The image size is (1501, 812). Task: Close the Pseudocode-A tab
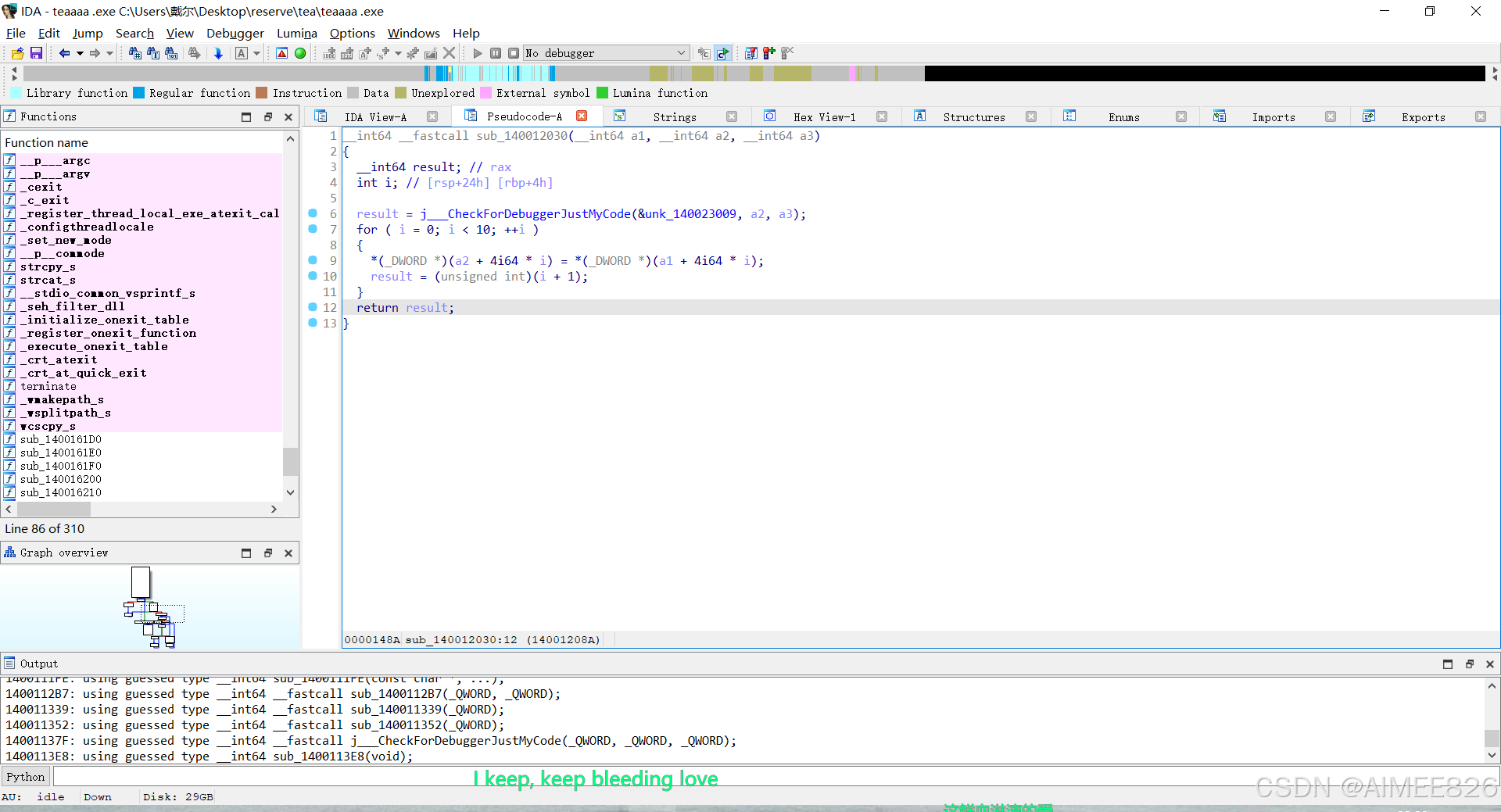pos(582,115)
